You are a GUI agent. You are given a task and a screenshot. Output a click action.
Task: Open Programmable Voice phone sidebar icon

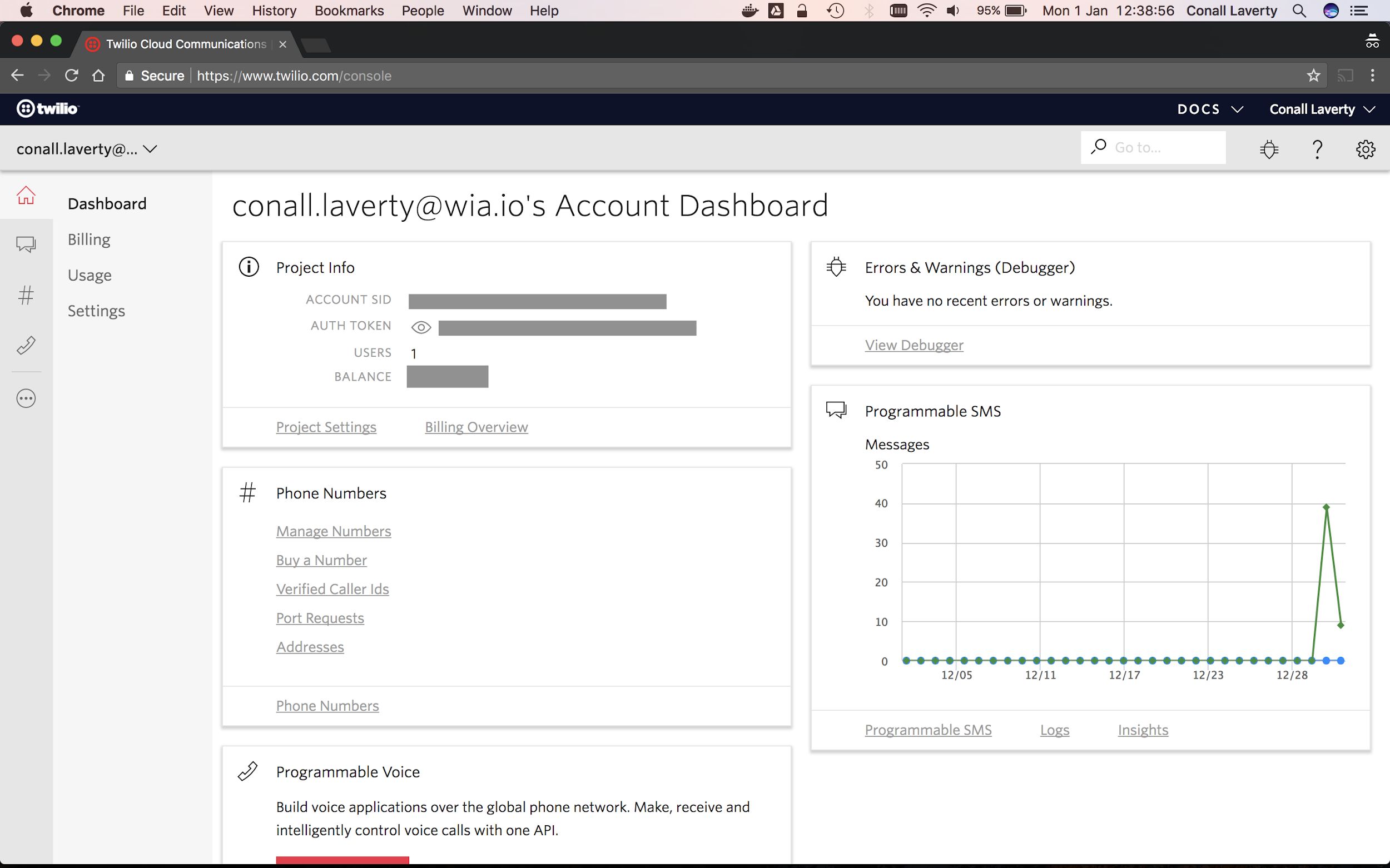pos(26,345)
